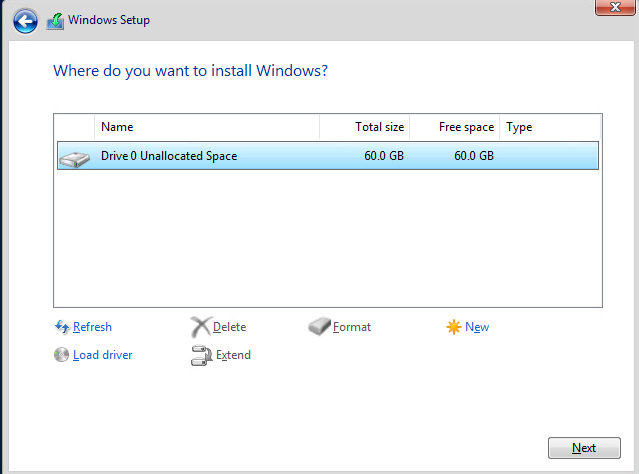Click the 60.0 GB total size value
Image resolution: width=639 pixels, height=474 pixels.
click(384, 156)
